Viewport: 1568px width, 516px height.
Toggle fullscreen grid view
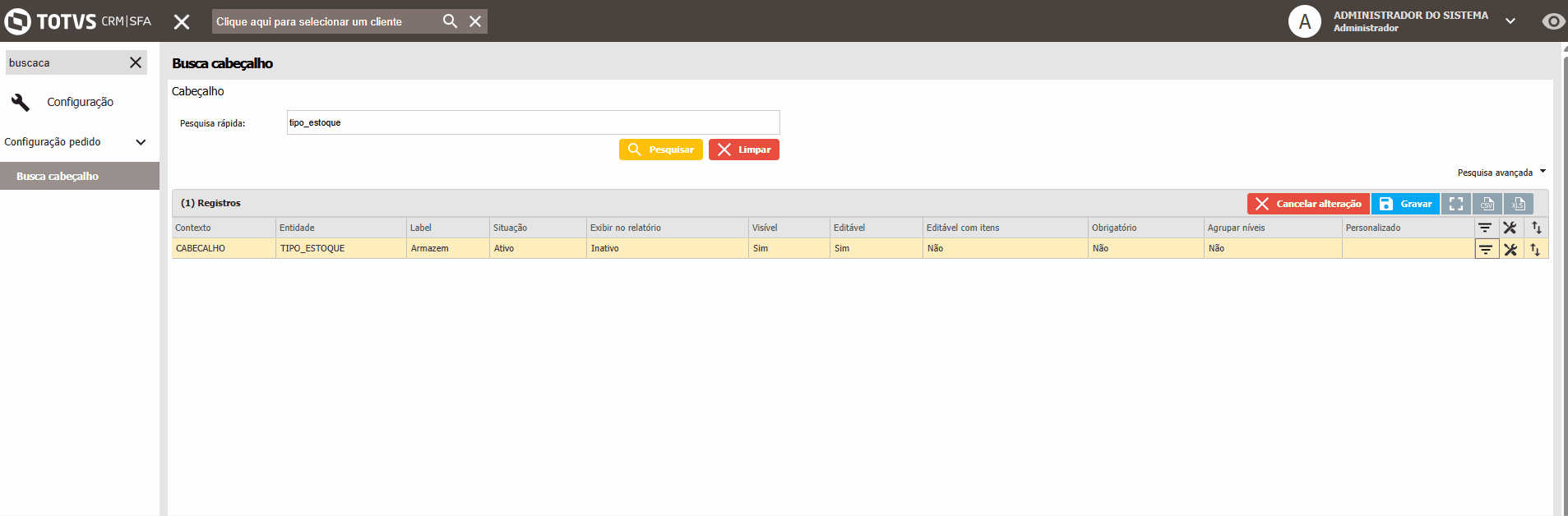point(1455,204)
